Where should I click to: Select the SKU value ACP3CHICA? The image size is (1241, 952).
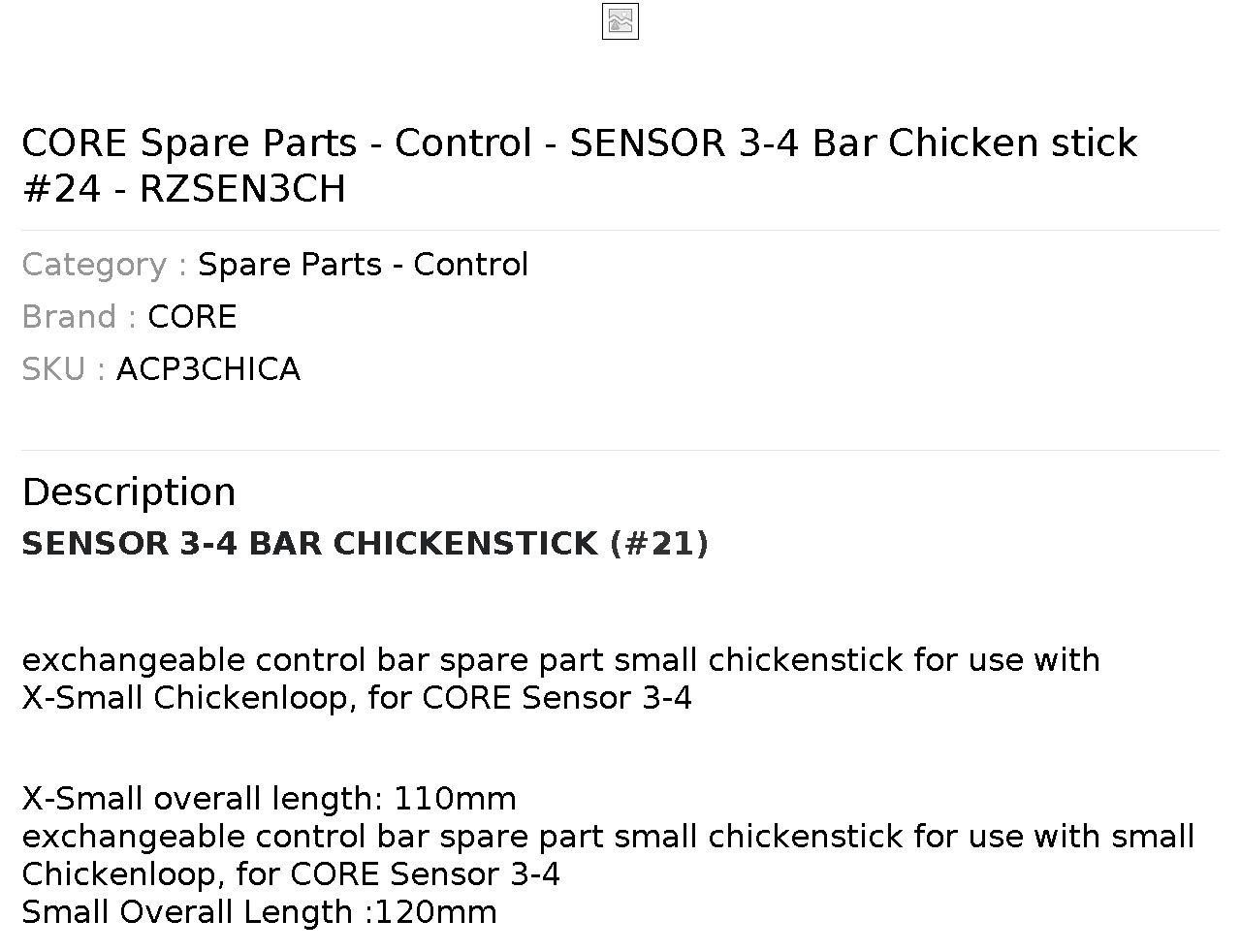click(x=208, y=369)
